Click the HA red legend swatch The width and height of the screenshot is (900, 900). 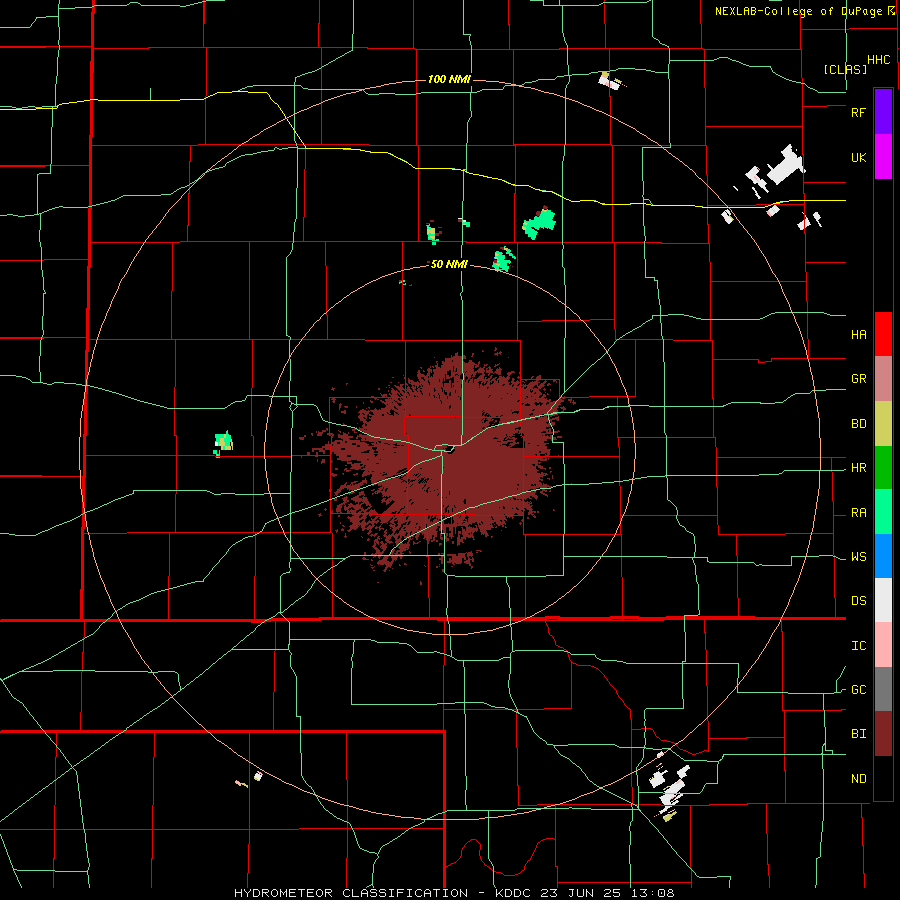pos(883,334)
